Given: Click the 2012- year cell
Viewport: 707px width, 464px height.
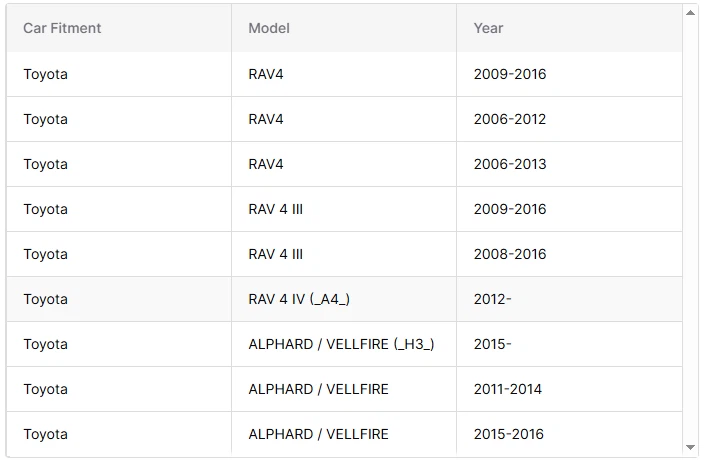Looking at the screenshot, I should pos(493,299).
